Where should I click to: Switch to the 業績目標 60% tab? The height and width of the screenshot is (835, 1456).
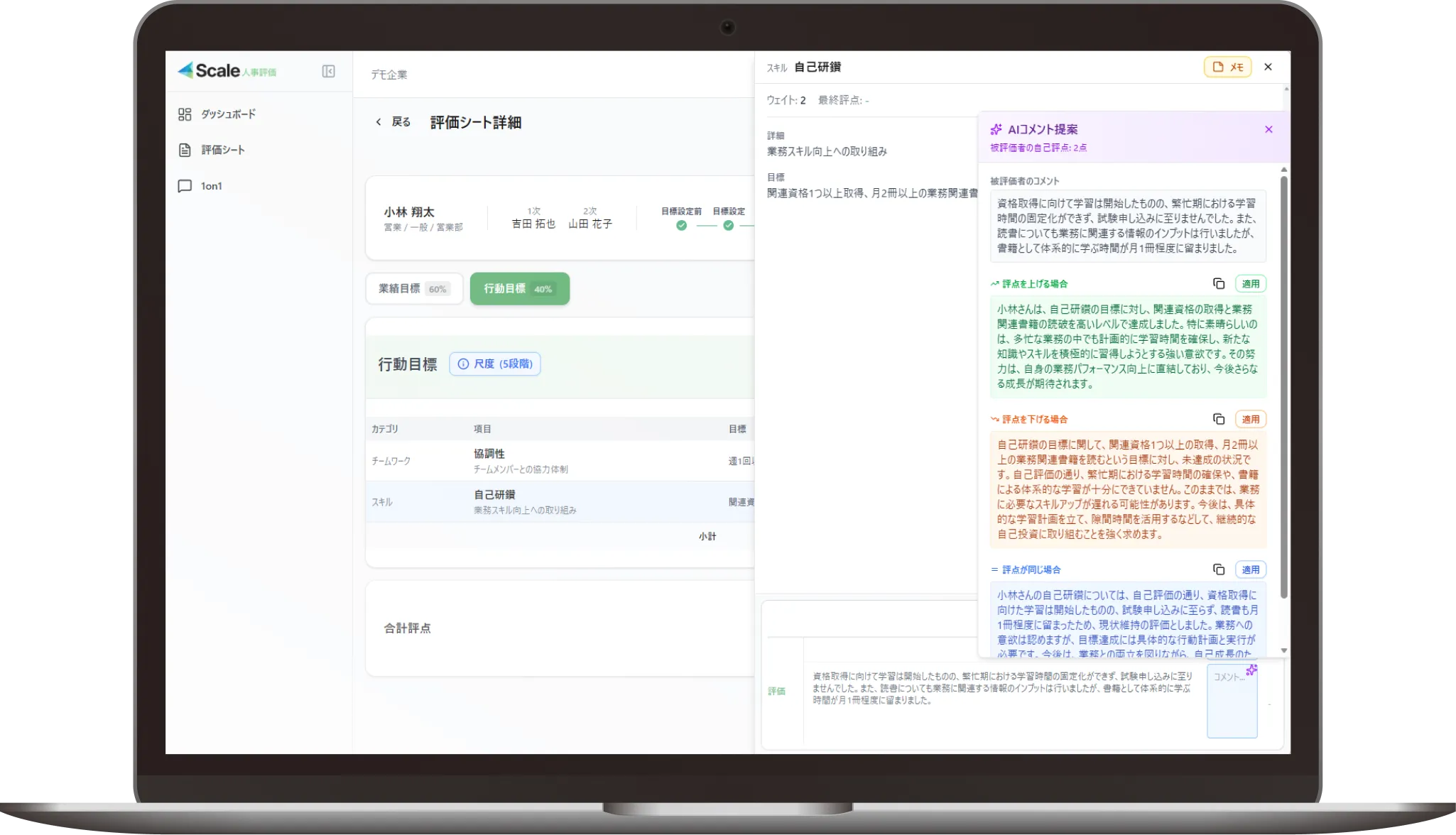pos(414,288)
